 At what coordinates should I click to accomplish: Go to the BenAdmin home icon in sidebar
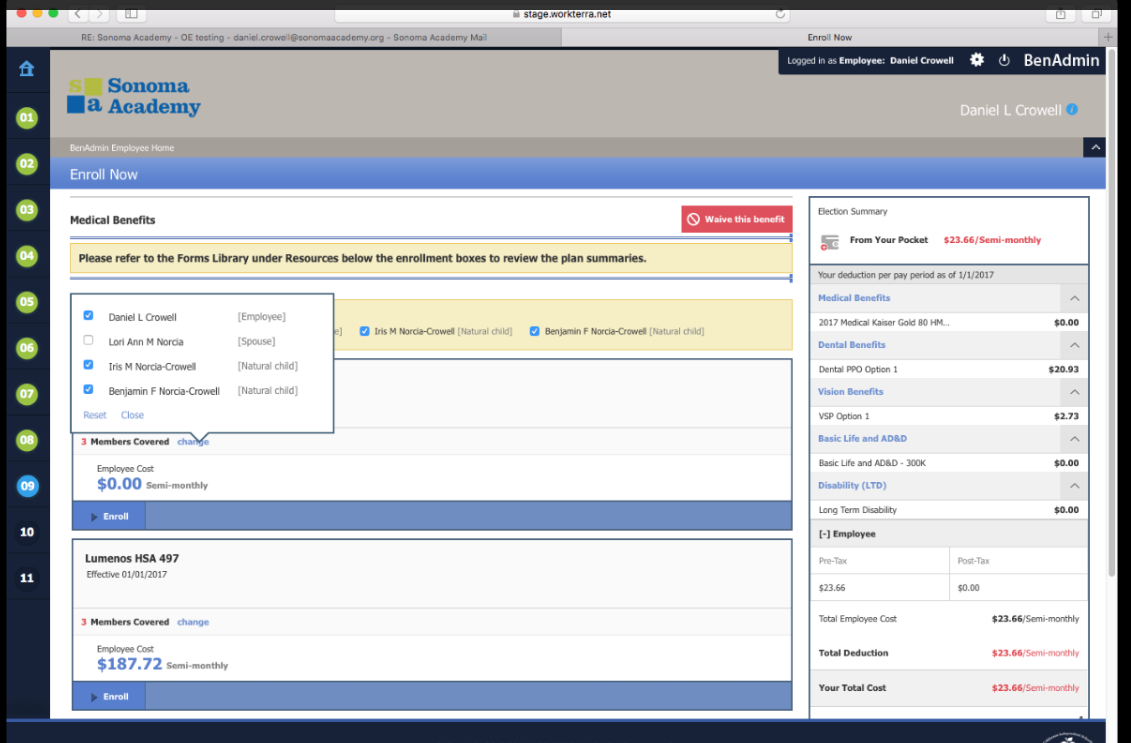pyautogui.click(x=27, y=69)
